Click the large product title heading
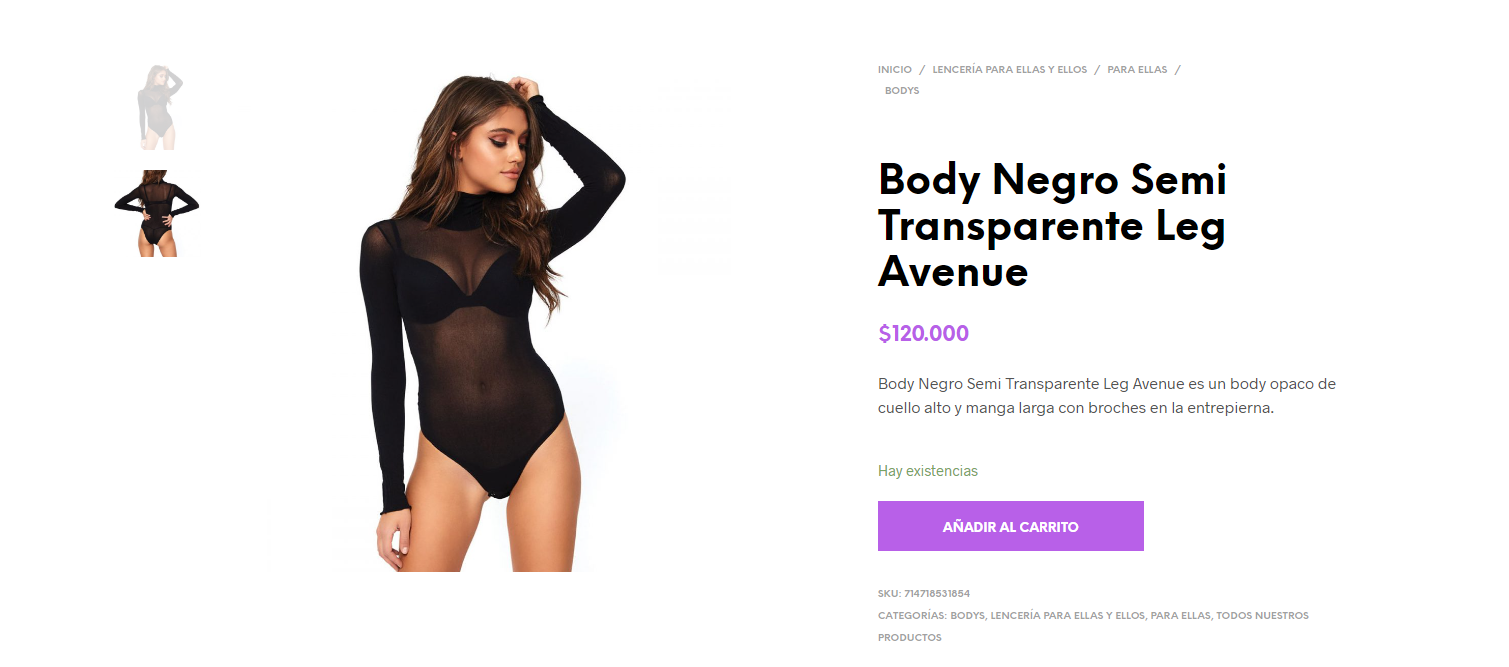The image size is (1509, 667). tap(1052, 225)
